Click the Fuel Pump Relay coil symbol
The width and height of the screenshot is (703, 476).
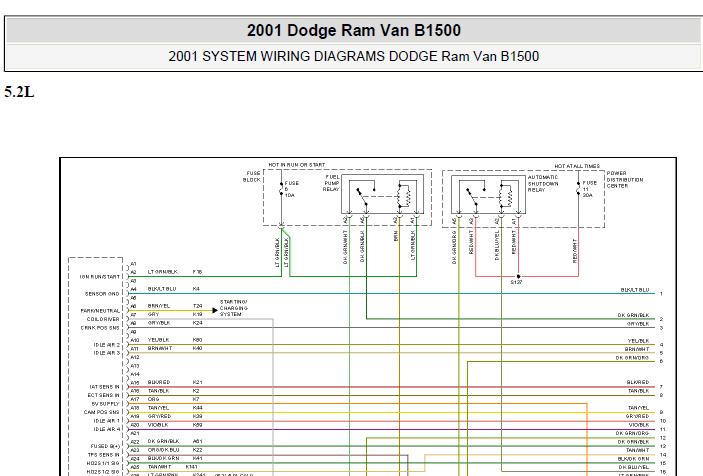[405, 195]
